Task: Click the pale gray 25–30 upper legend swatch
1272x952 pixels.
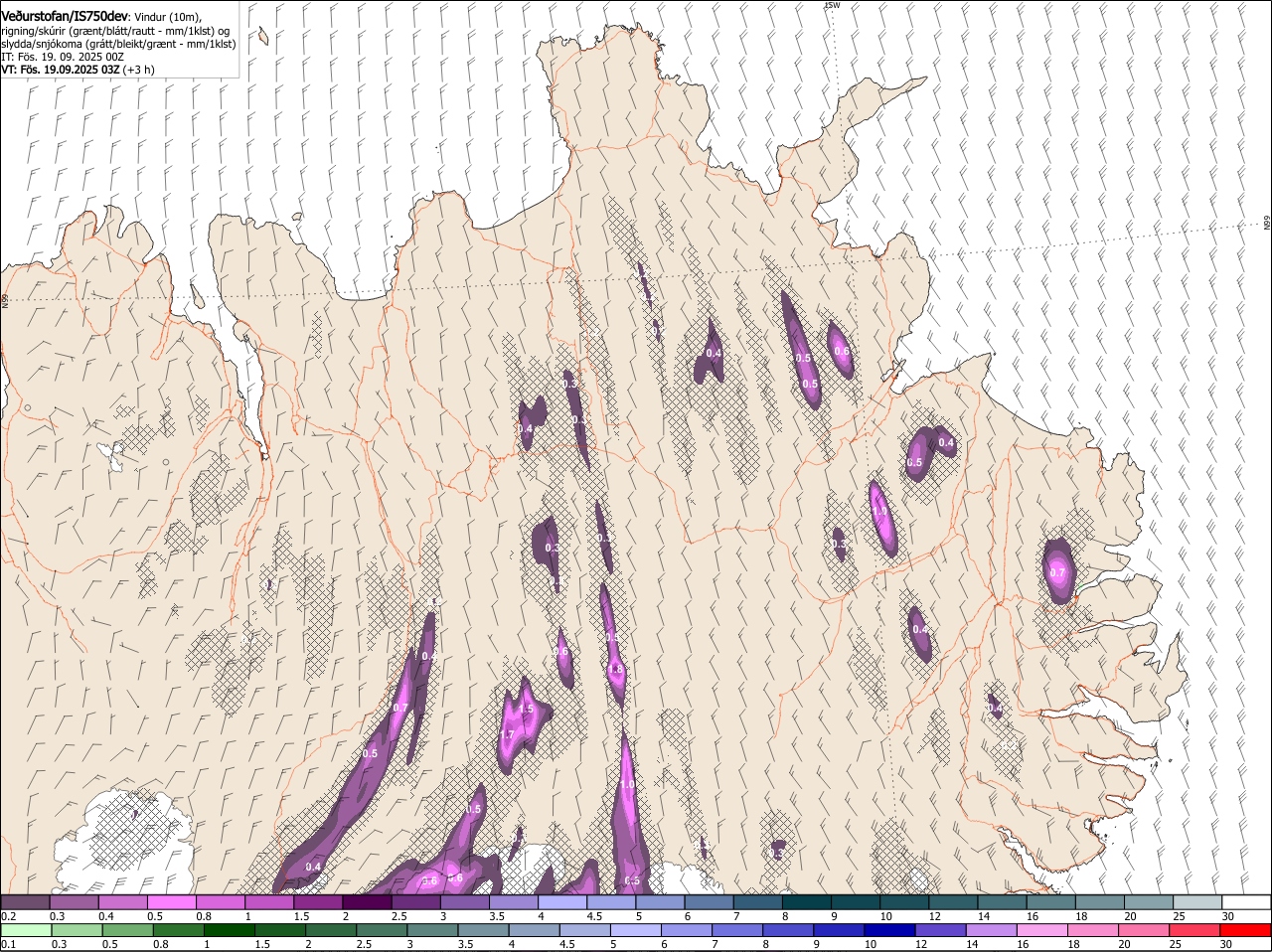Action: click(x=1197, y=901)
